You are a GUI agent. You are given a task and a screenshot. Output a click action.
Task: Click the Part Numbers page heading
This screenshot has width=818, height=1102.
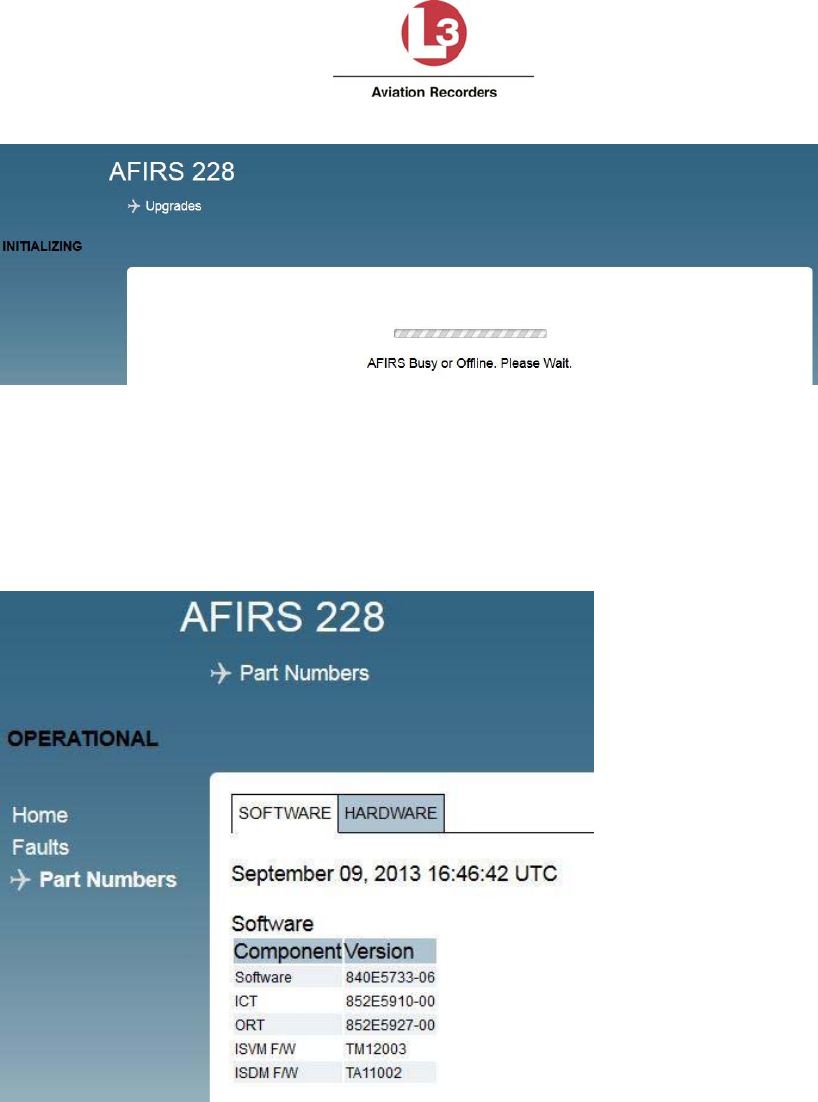(x=304, y=673)
